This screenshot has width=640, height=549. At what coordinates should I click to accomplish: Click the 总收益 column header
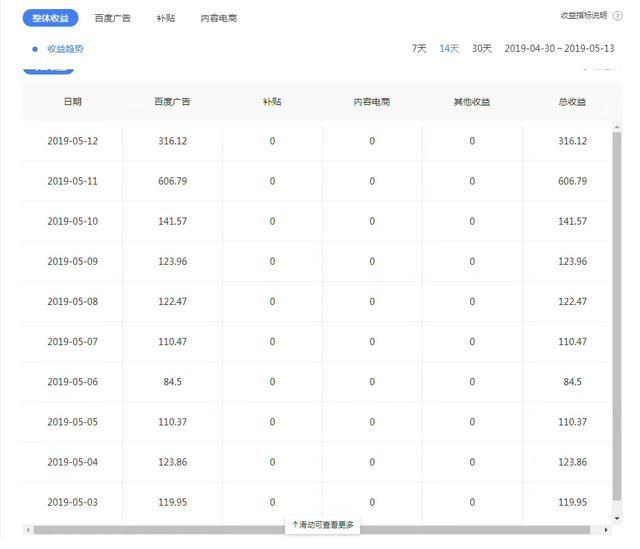click(572, 101)
